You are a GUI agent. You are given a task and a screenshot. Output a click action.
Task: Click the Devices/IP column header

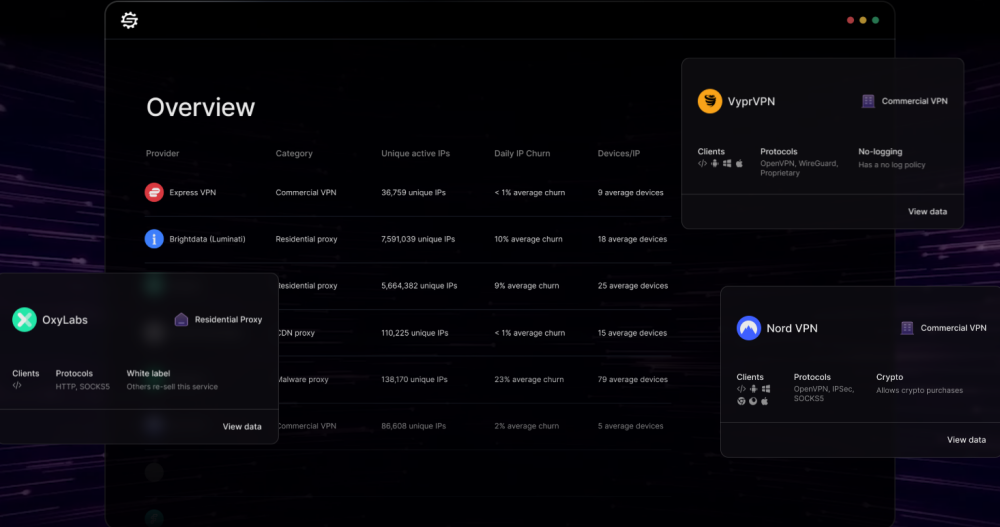point(619,153)
